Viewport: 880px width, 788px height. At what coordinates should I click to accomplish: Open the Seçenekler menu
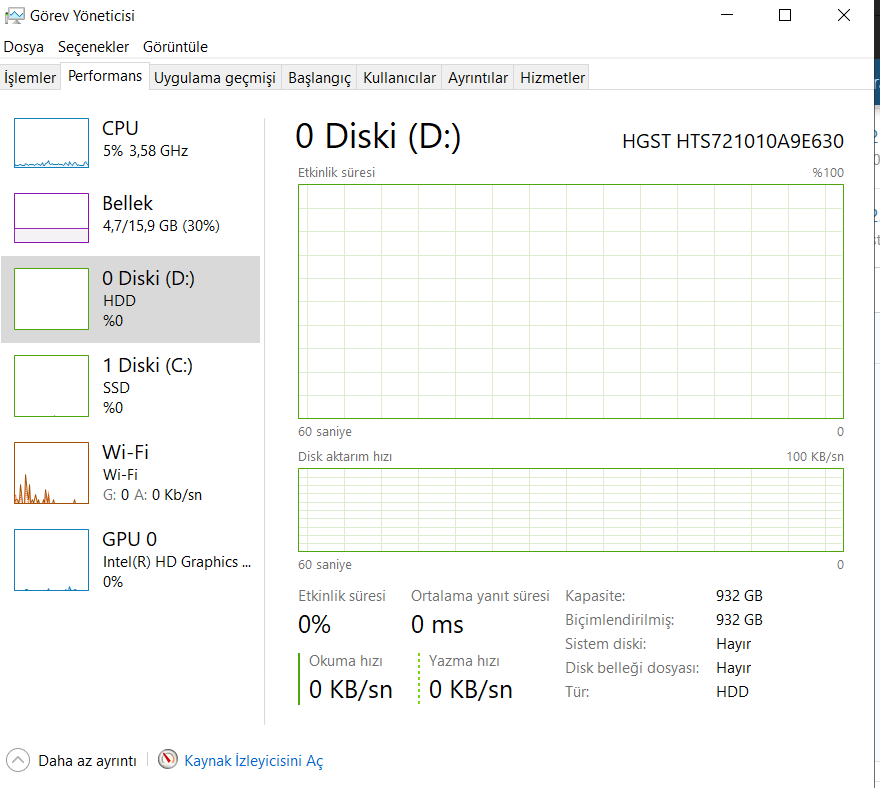coord(93,47)
